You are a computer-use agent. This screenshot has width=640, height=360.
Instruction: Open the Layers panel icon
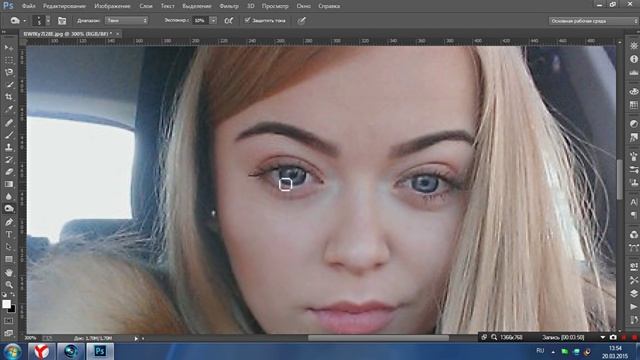coord(633,293)
